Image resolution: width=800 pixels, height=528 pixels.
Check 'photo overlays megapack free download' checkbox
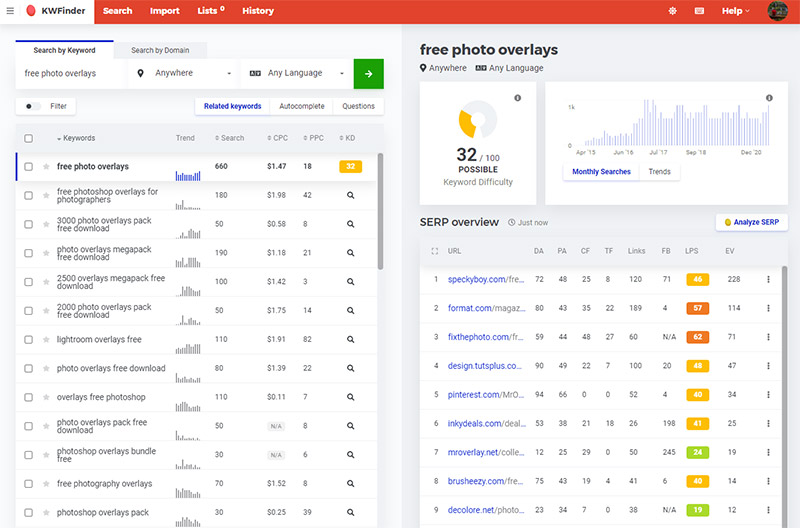coord(29,253)
